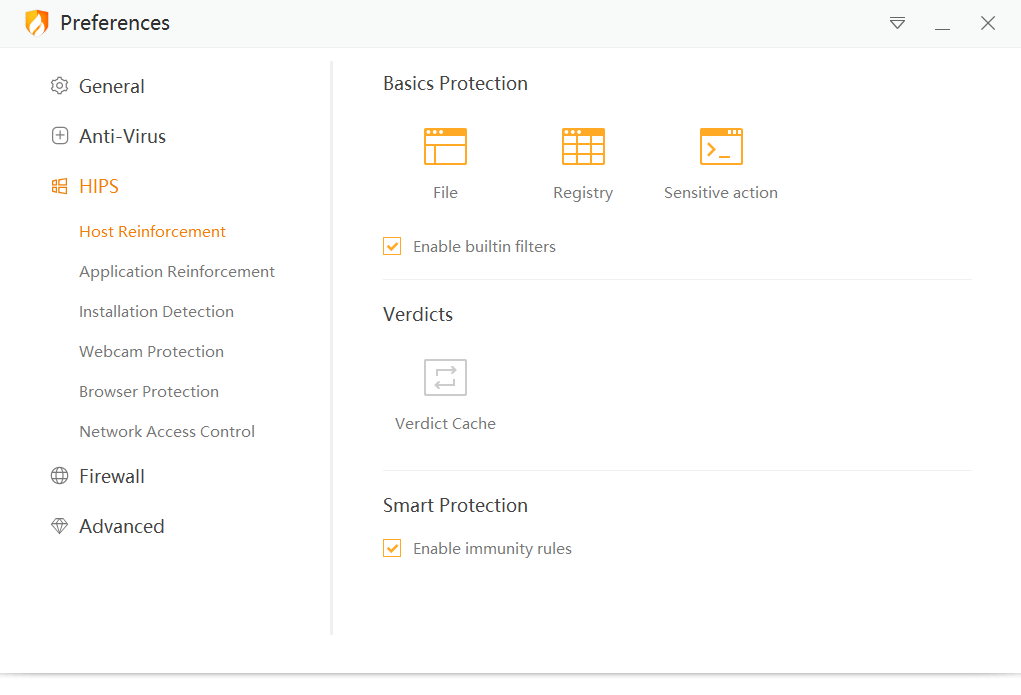The image size is (1021, 695).
Task: Click the Enable builtin filters text
Action: [x=484, y=246]
